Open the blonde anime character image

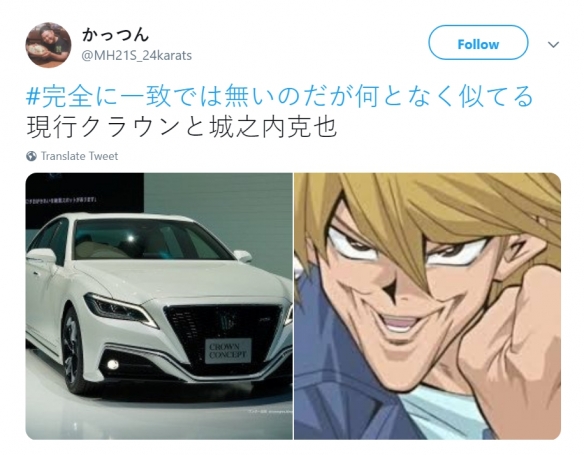428,306
